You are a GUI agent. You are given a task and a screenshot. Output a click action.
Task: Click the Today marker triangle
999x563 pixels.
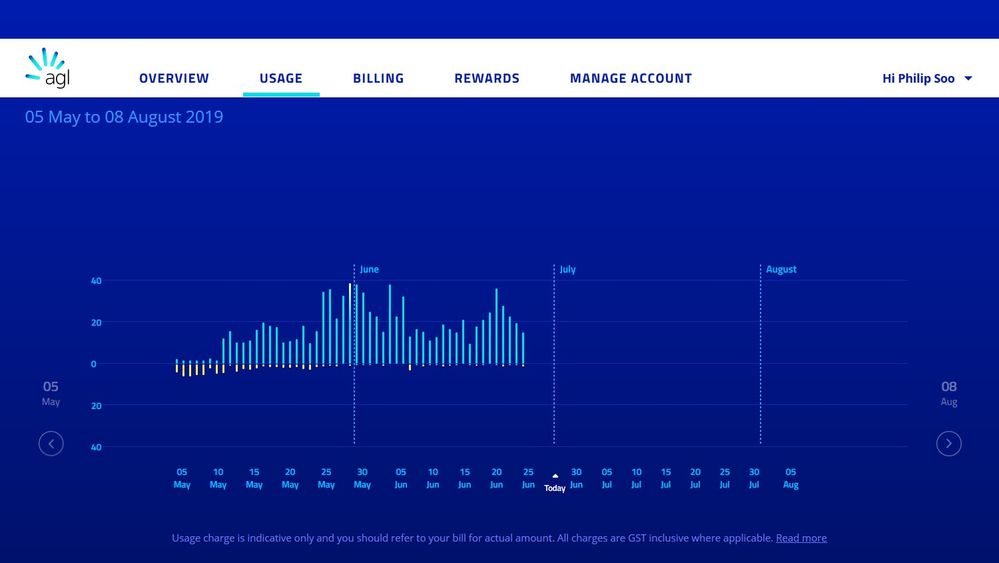(555, 477)
